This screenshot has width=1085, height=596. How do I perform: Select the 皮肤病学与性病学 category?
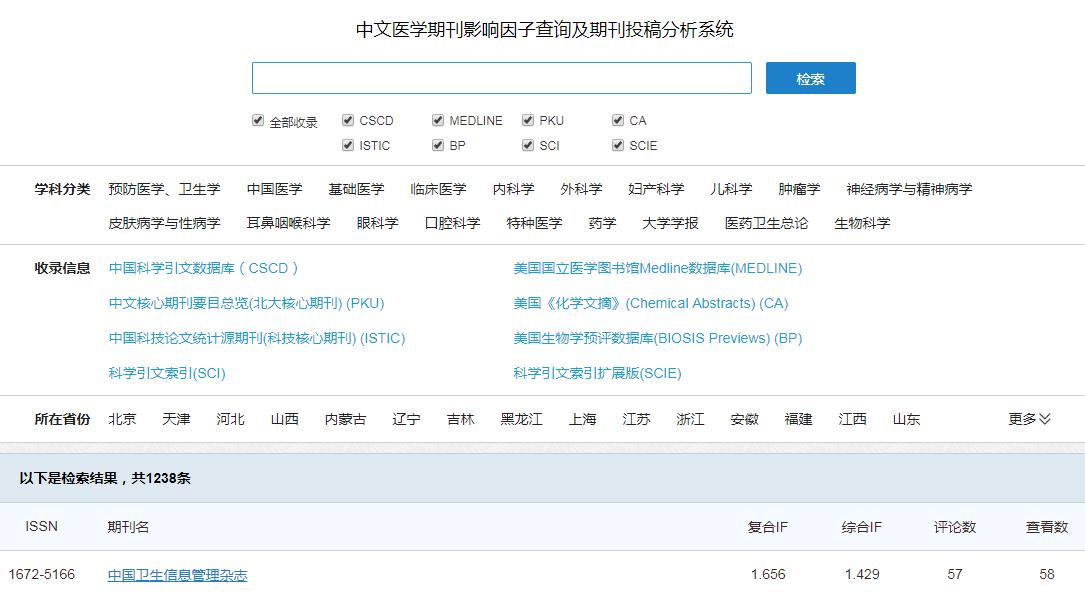(x=164, y=223)
